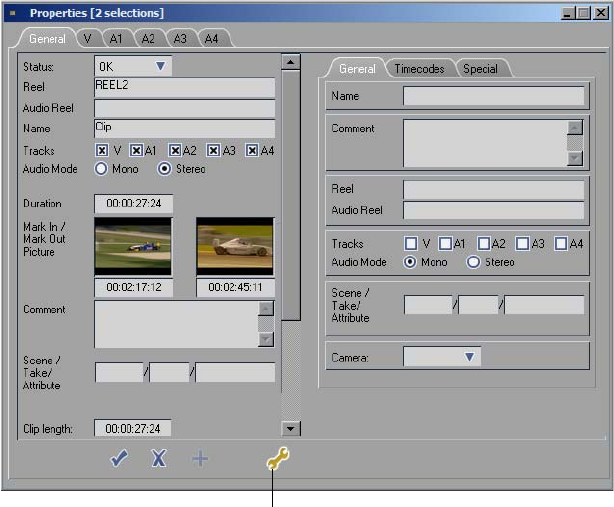Viewport: 614px width, 507px height.
Task: Click down arrow of right Comment box
Action: point(574,158)
